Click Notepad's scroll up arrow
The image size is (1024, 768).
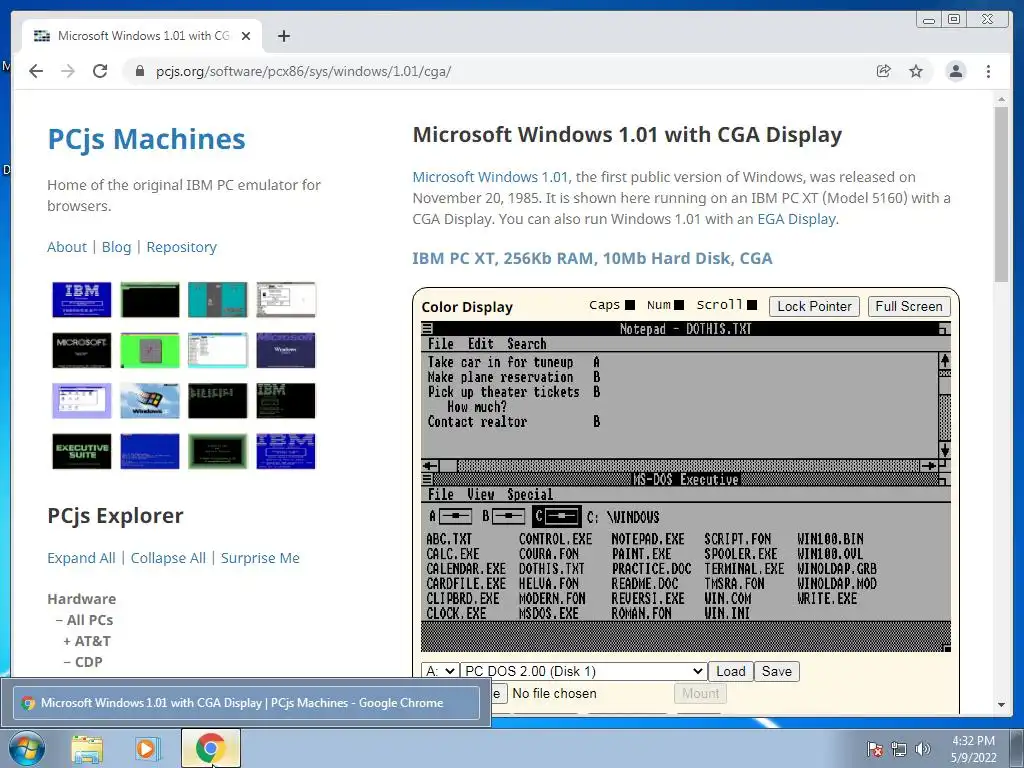pyautogui.click(x=944, y=360)
